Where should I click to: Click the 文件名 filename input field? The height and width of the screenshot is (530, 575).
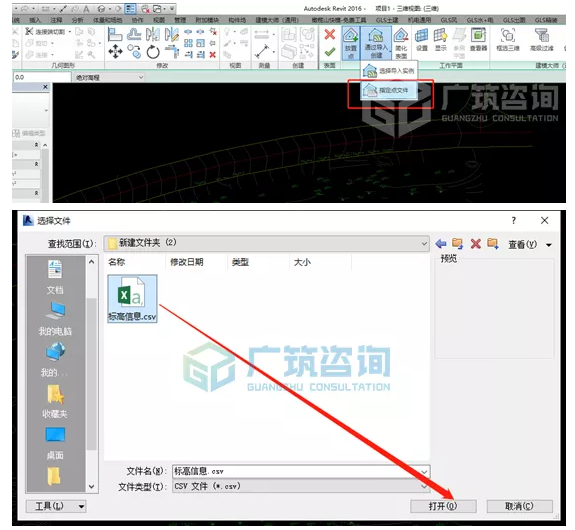301,471
